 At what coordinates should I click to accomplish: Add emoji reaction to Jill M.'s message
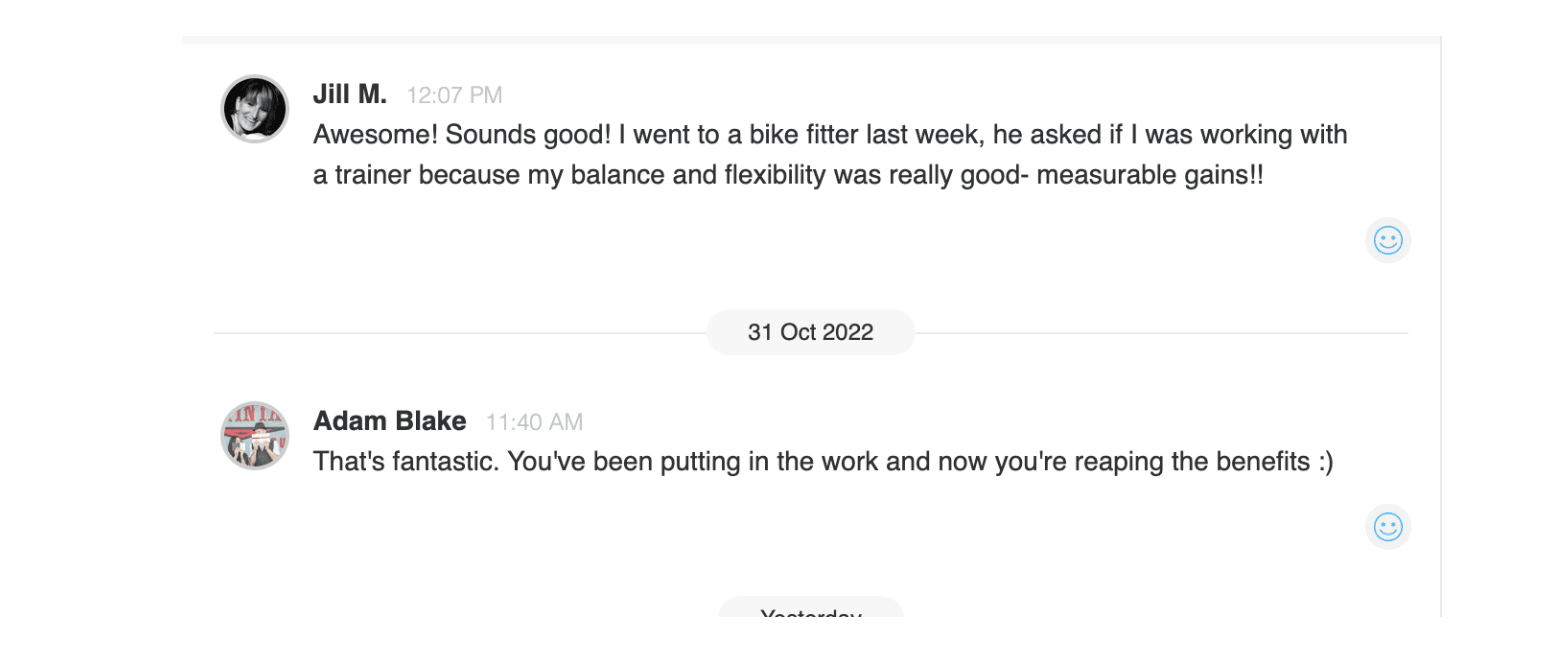[x=1387, y=240]
